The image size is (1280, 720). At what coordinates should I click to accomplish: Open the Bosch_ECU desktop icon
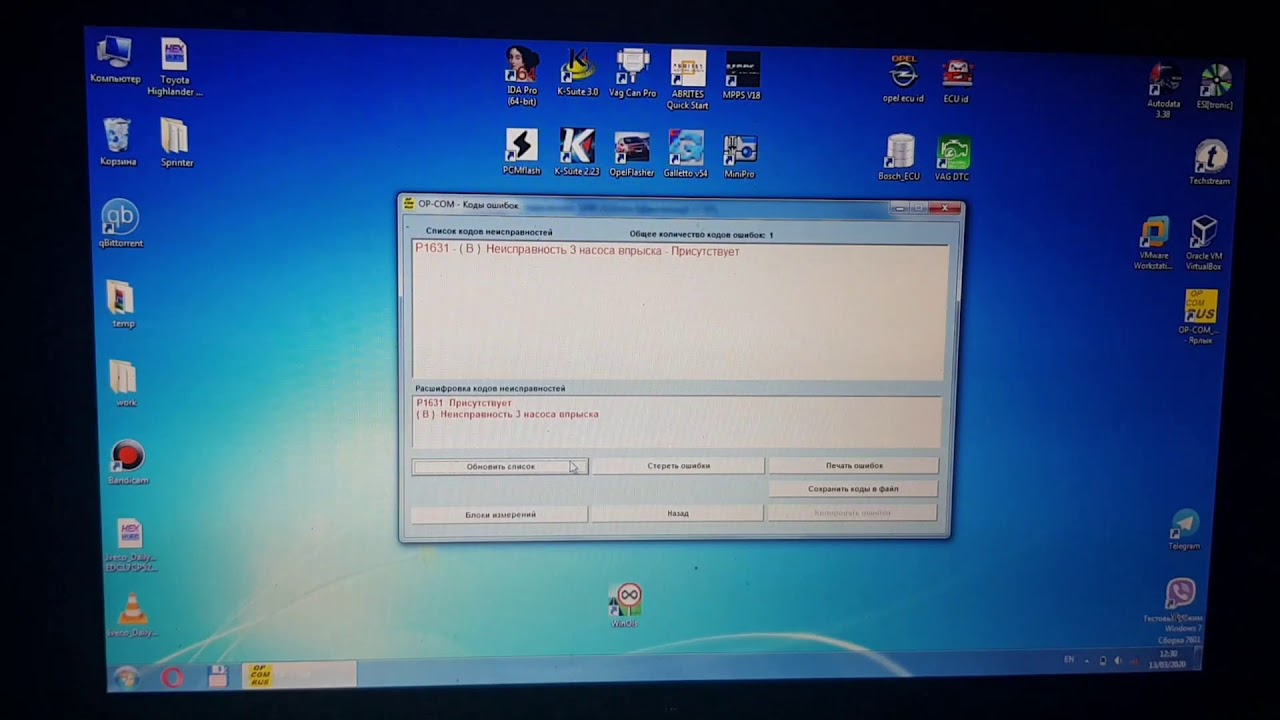tap(899, 158)
